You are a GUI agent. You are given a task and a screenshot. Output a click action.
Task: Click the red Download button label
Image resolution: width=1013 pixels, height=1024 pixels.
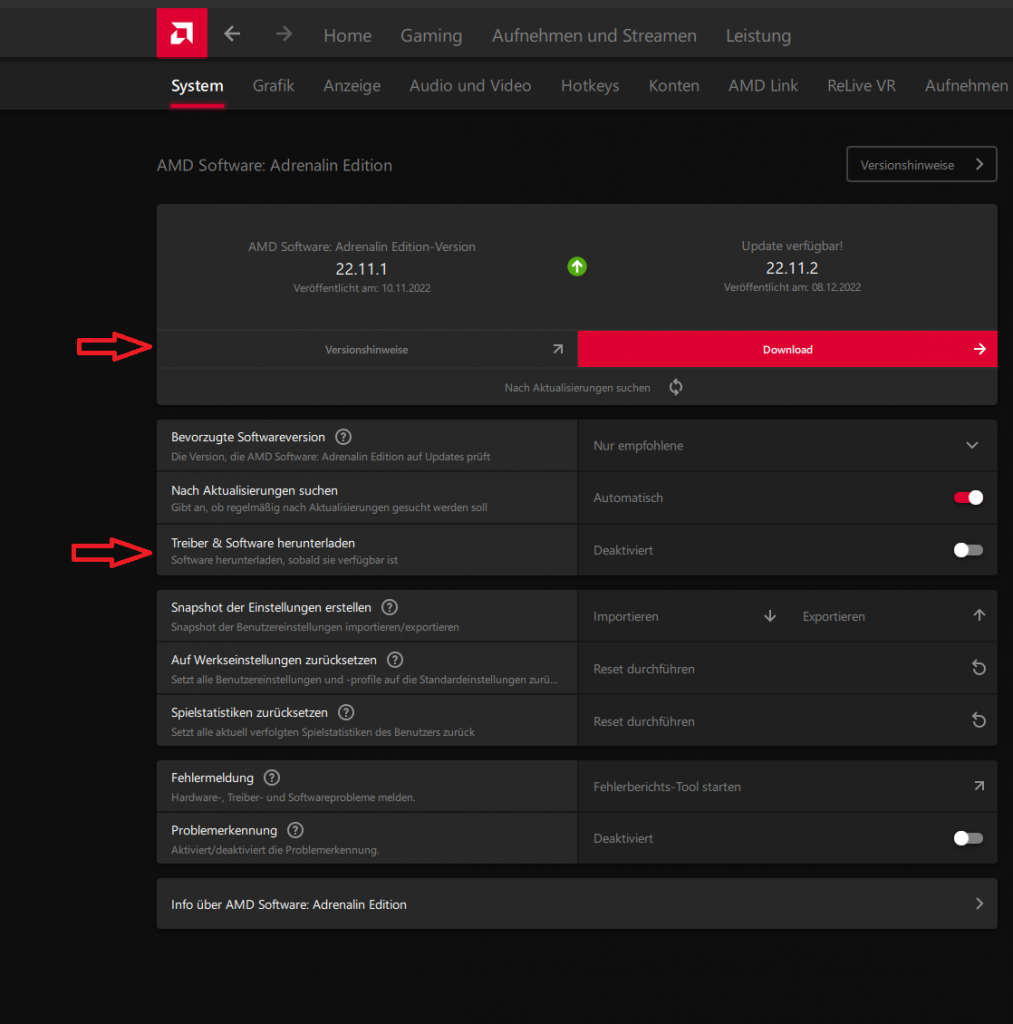click(x=788, y=349)
